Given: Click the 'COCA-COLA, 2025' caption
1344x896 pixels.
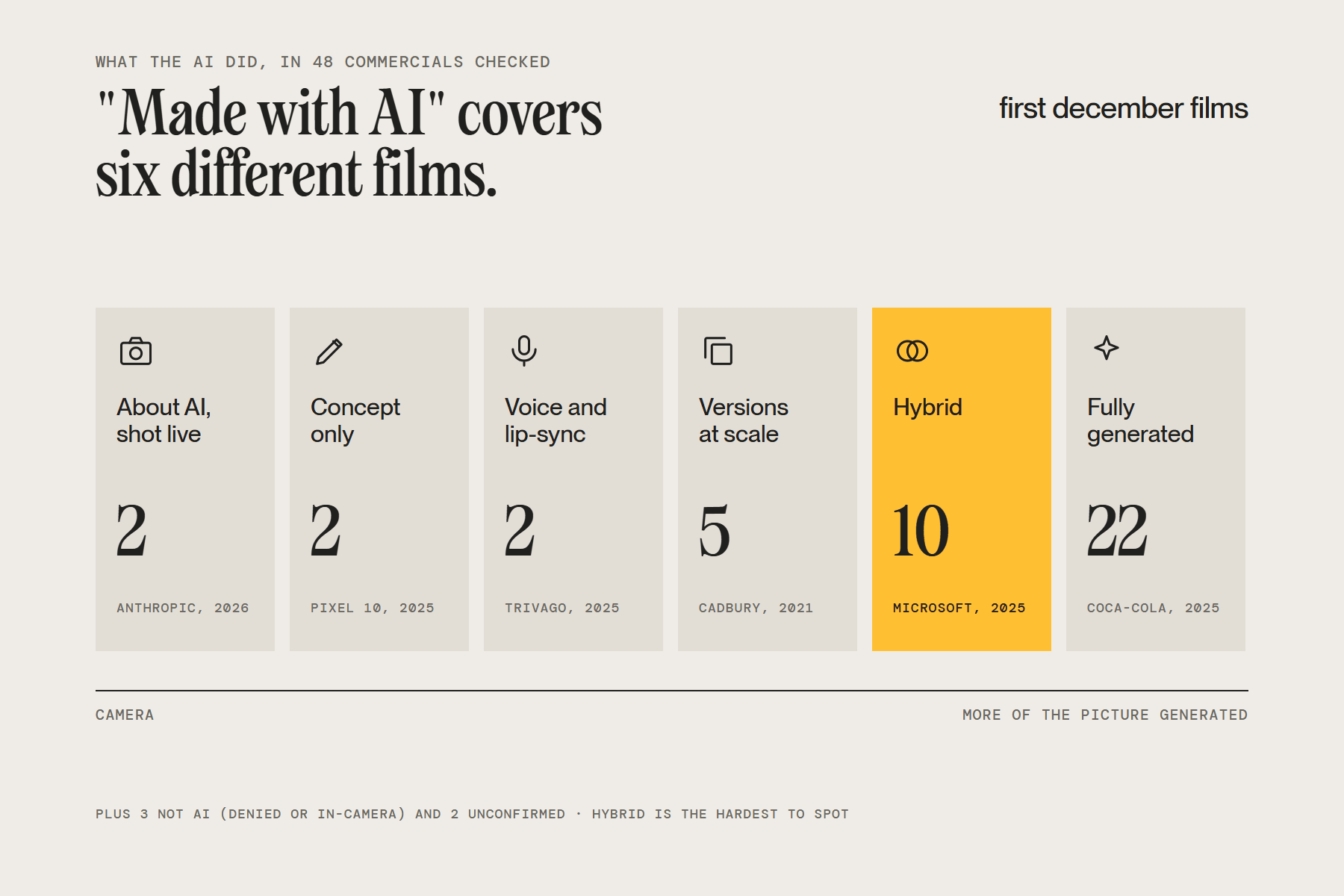Looking at the screenshot, I should point(1153,608).
